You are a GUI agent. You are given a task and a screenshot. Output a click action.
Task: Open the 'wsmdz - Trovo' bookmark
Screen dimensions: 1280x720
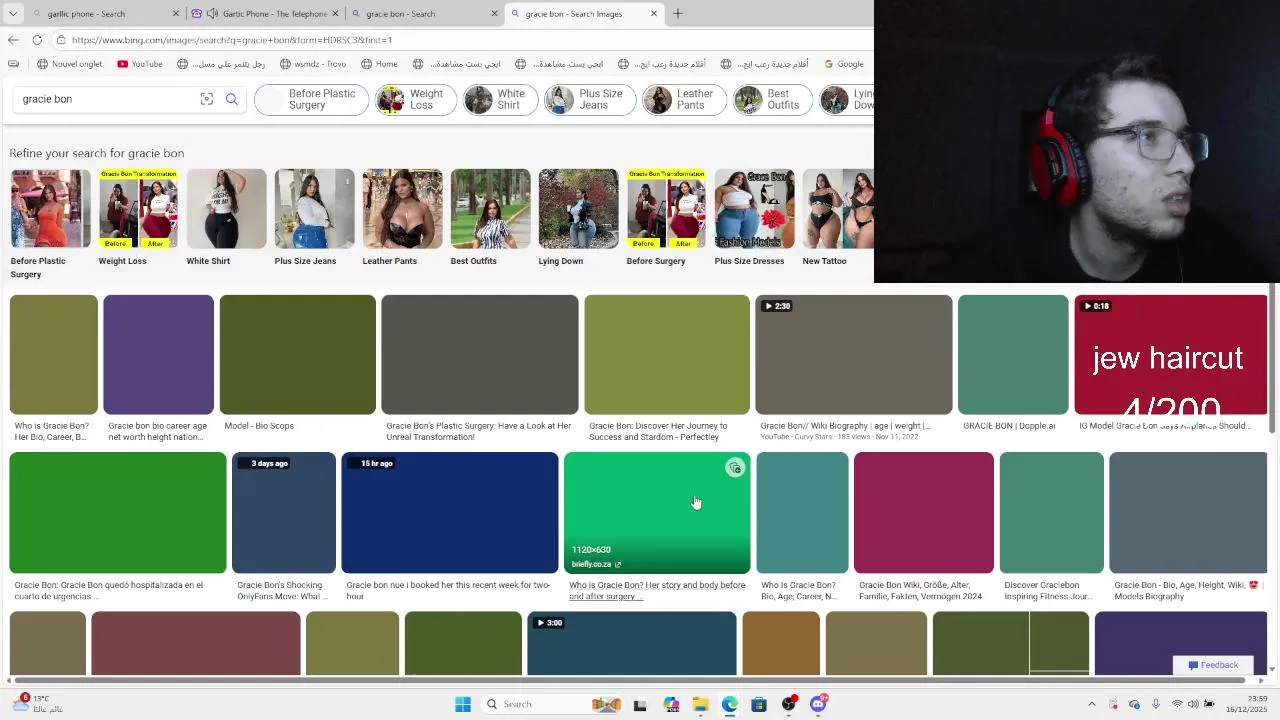point(313,64)
